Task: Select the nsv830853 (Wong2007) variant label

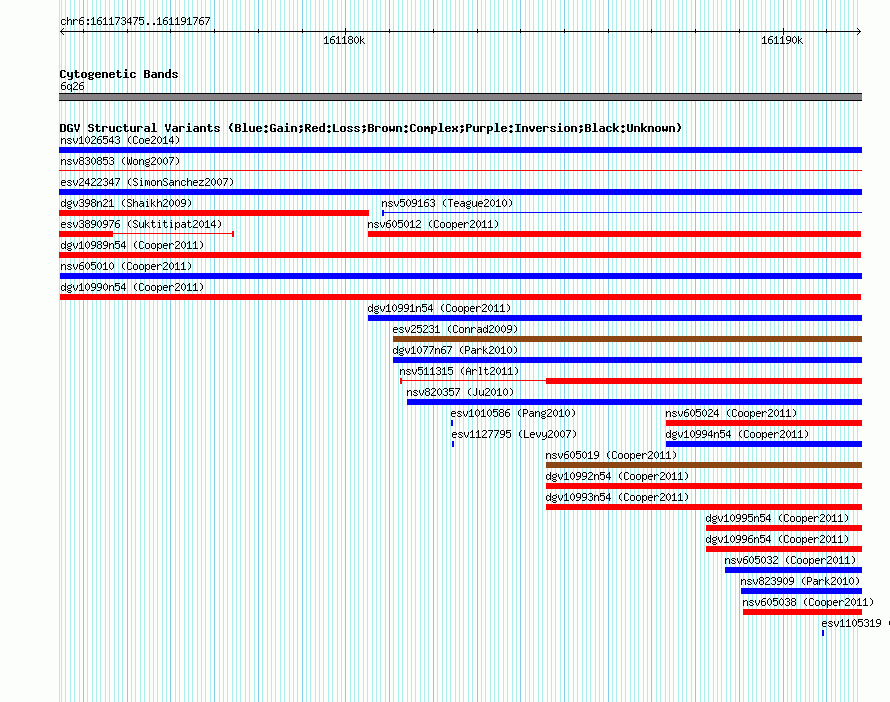Action: (120, 161)
